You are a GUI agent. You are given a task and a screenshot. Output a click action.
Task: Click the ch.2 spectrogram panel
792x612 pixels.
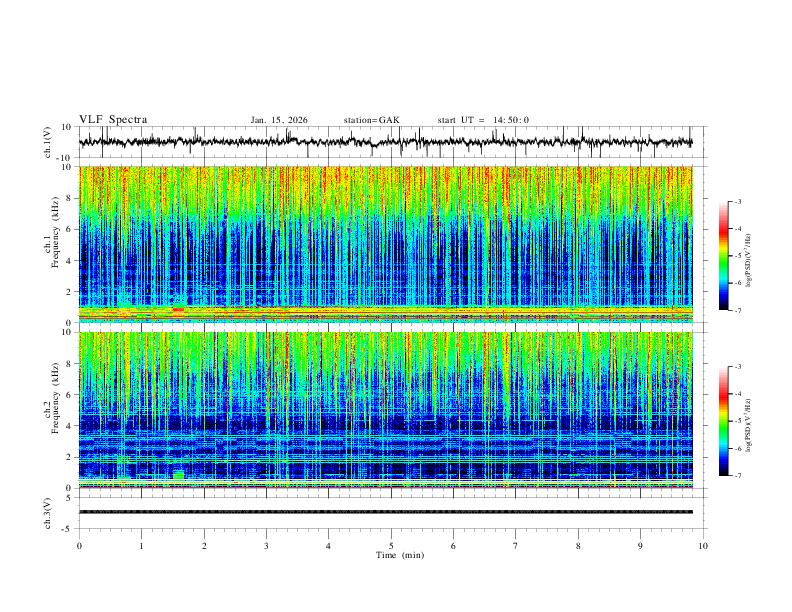385,410
